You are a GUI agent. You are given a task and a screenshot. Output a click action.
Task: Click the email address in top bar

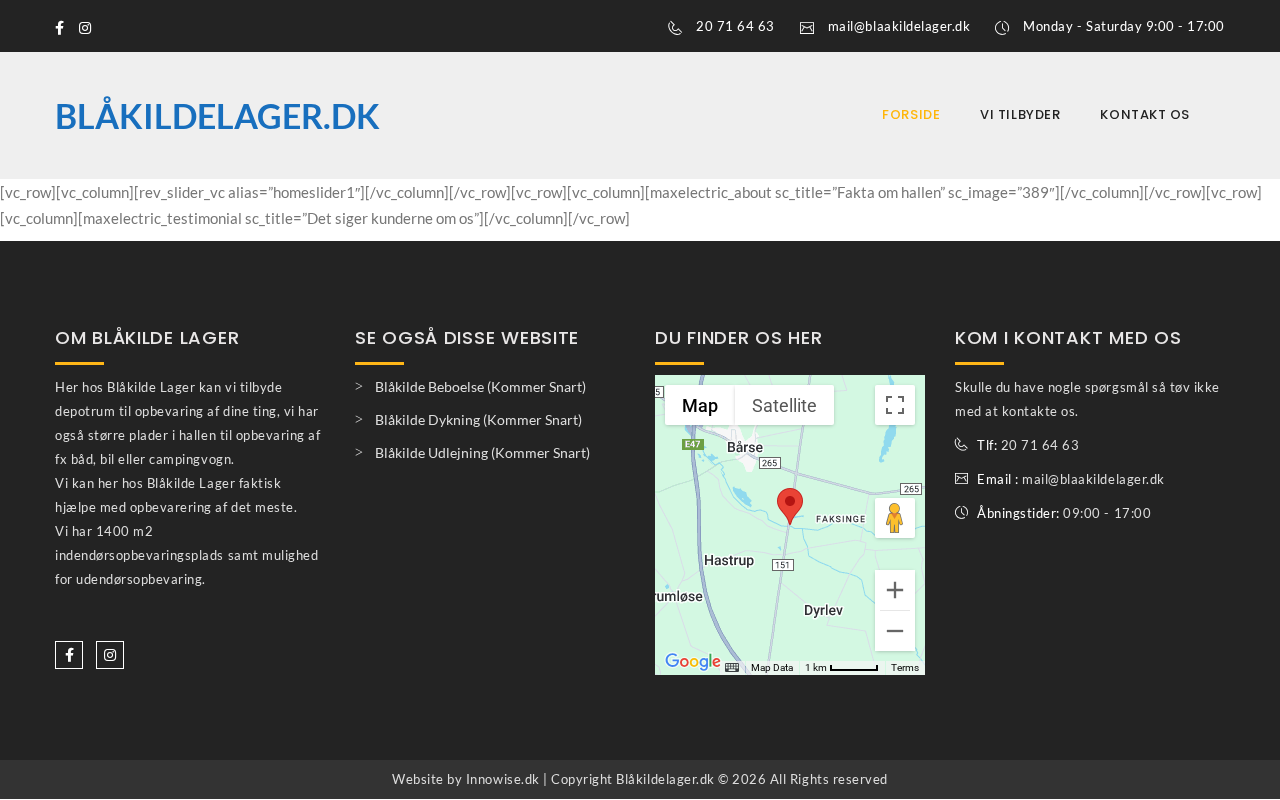click(x=898, y=27)
